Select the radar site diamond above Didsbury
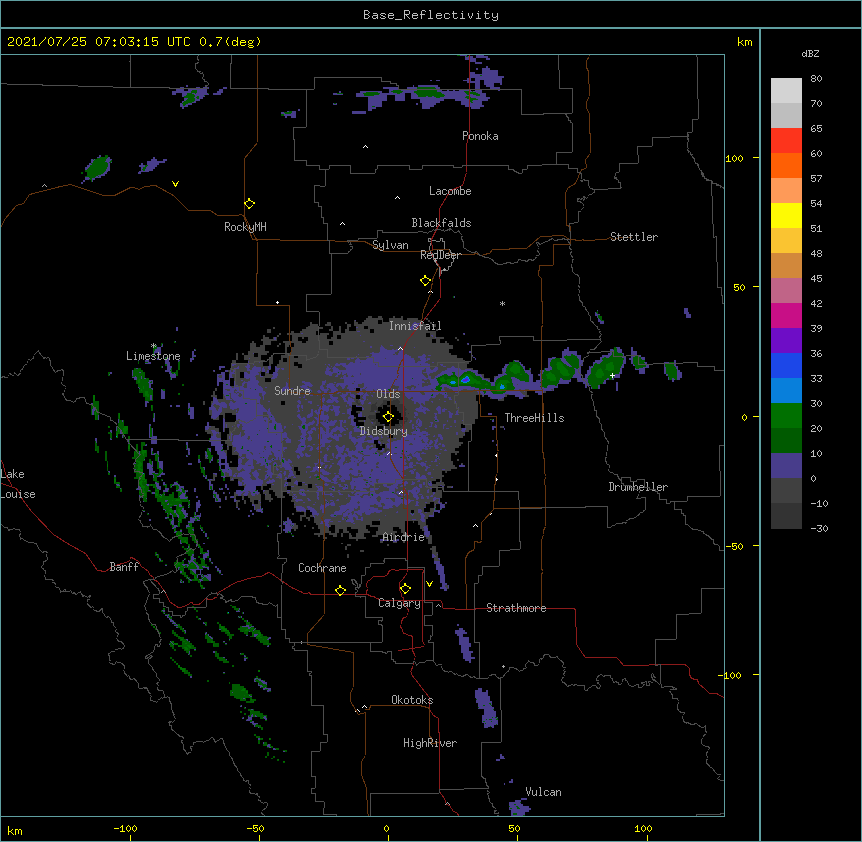The width and height of the screenshot is (862, 842). 388,417
